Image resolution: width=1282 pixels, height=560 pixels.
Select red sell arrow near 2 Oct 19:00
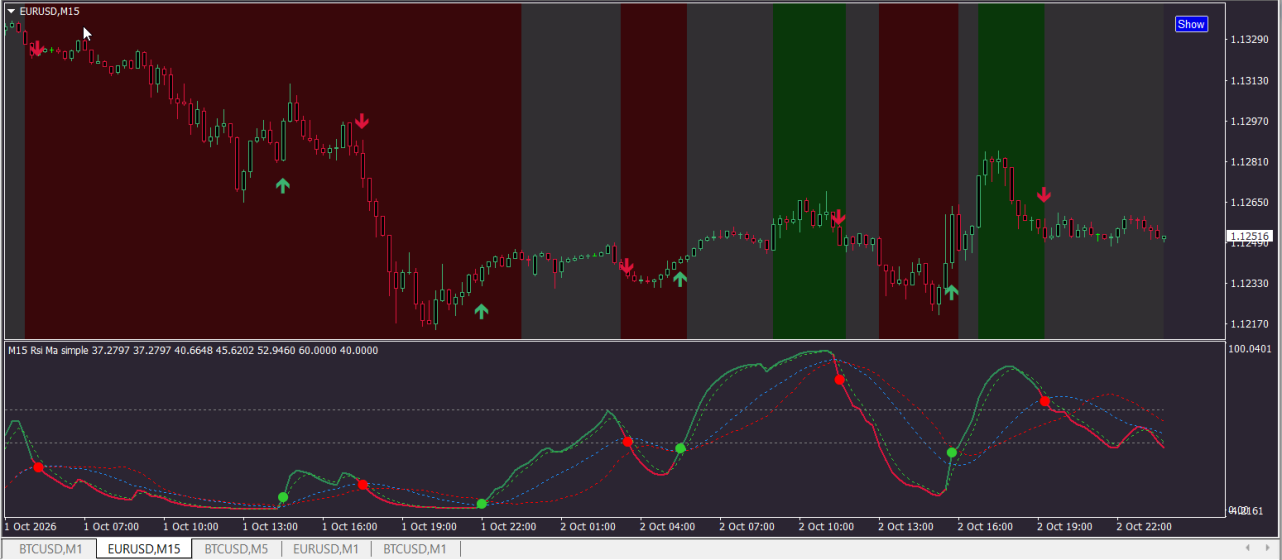click(x=1043, y=194)
